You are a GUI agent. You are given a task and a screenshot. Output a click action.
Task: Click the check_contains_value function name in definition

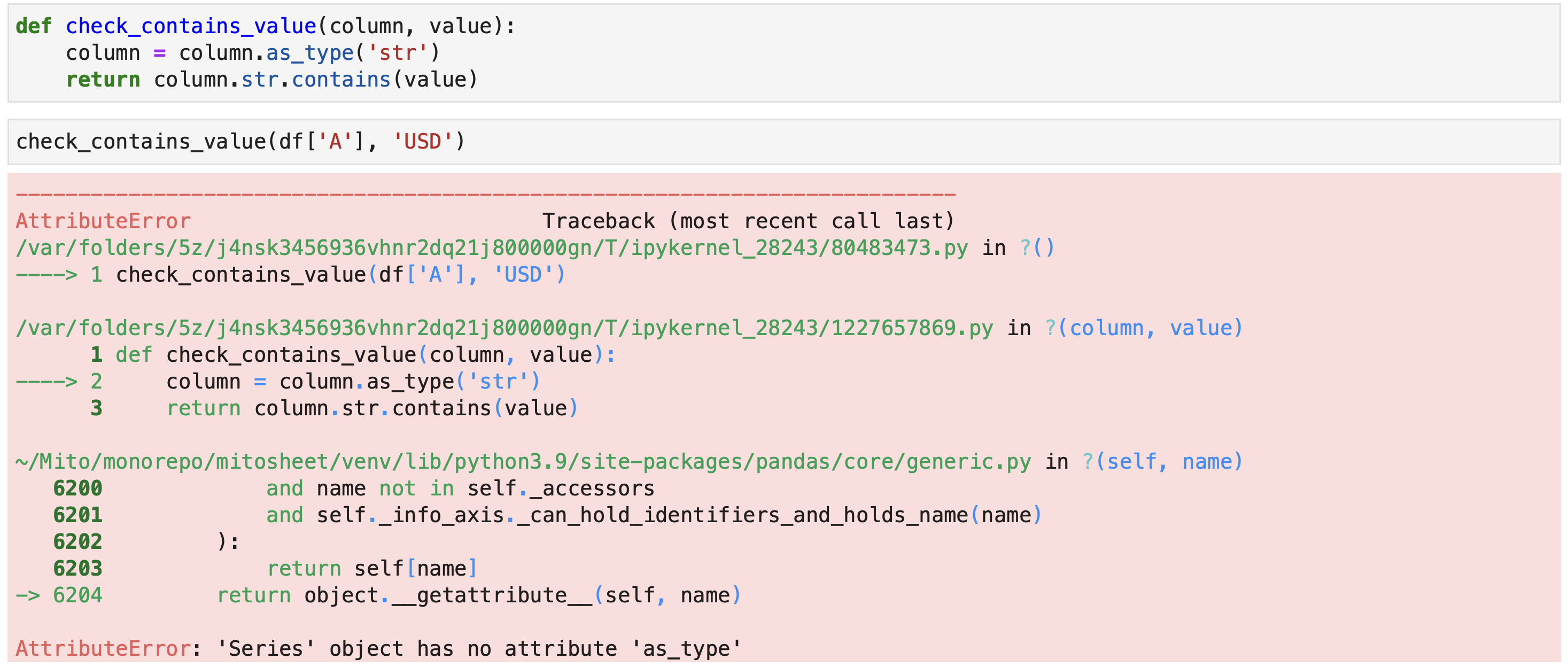click(190, 26)
